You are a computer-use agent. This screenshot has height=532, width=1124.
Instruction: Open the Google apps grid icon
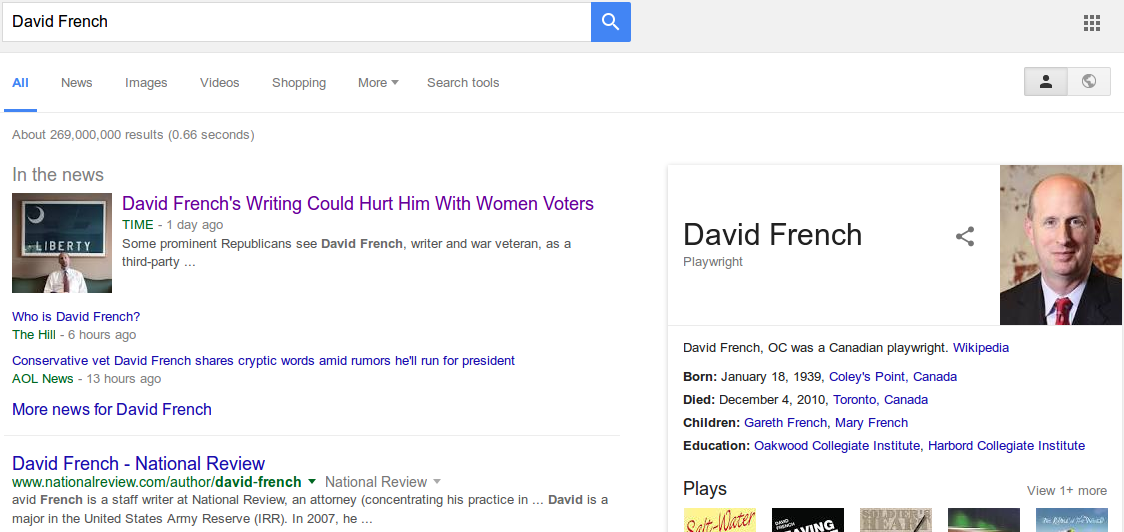coord(1092,23)
